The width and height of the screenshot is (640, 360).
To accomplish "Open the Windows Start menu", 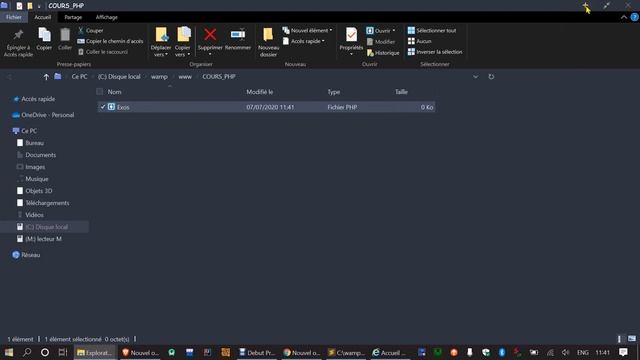I will pyautogui.click(x=9, y=352).
